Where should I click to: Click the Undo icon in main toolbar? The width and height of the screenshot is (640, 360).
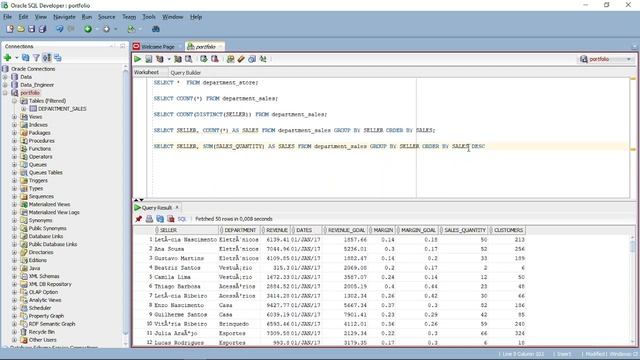coord(60,29)
